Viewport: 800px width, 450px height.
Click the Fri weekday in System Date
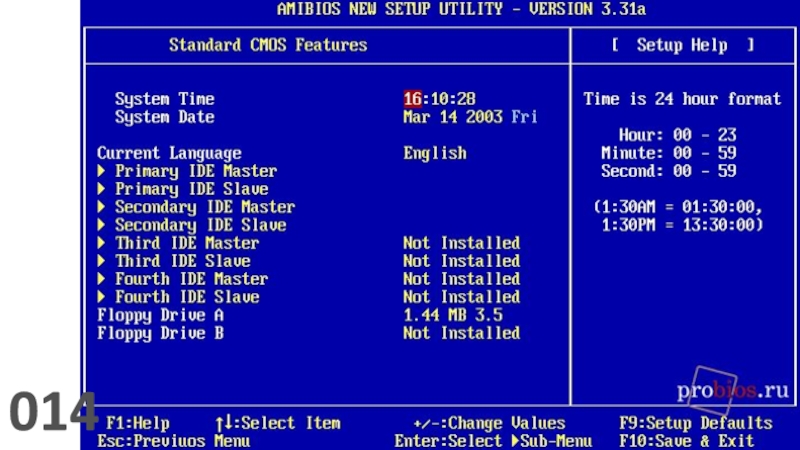coord(524,117)
